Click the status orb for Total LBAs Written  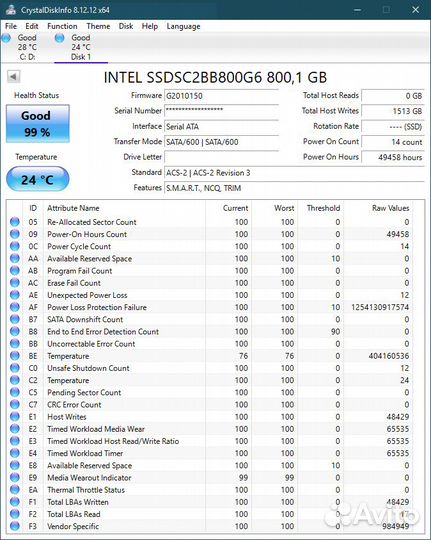click(x=14, y=502)
